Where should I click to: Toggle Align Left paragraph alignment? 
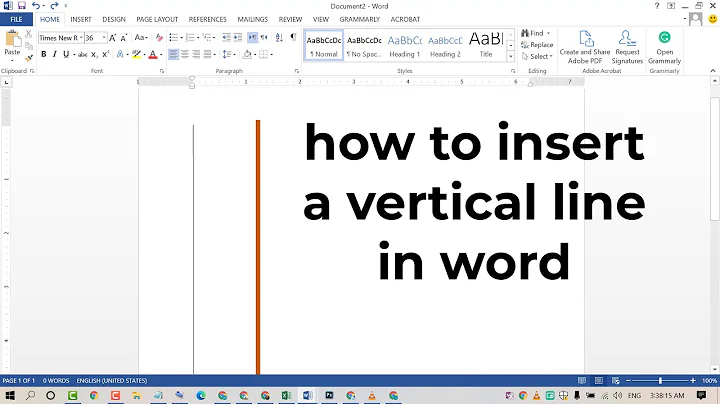point(173,55)
